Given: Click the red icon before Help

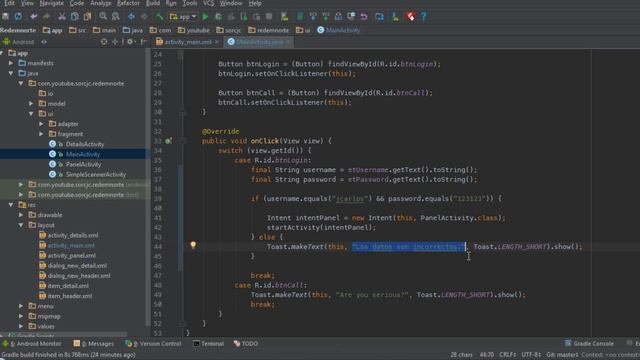Looking at the screenshot, I should click(x=411, y=16).
